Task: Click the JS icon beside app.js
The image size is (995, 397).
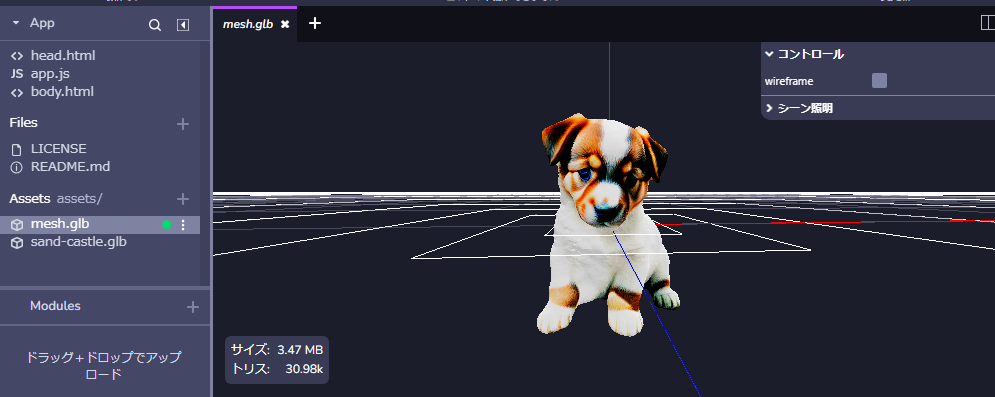Action: point(17,74)
